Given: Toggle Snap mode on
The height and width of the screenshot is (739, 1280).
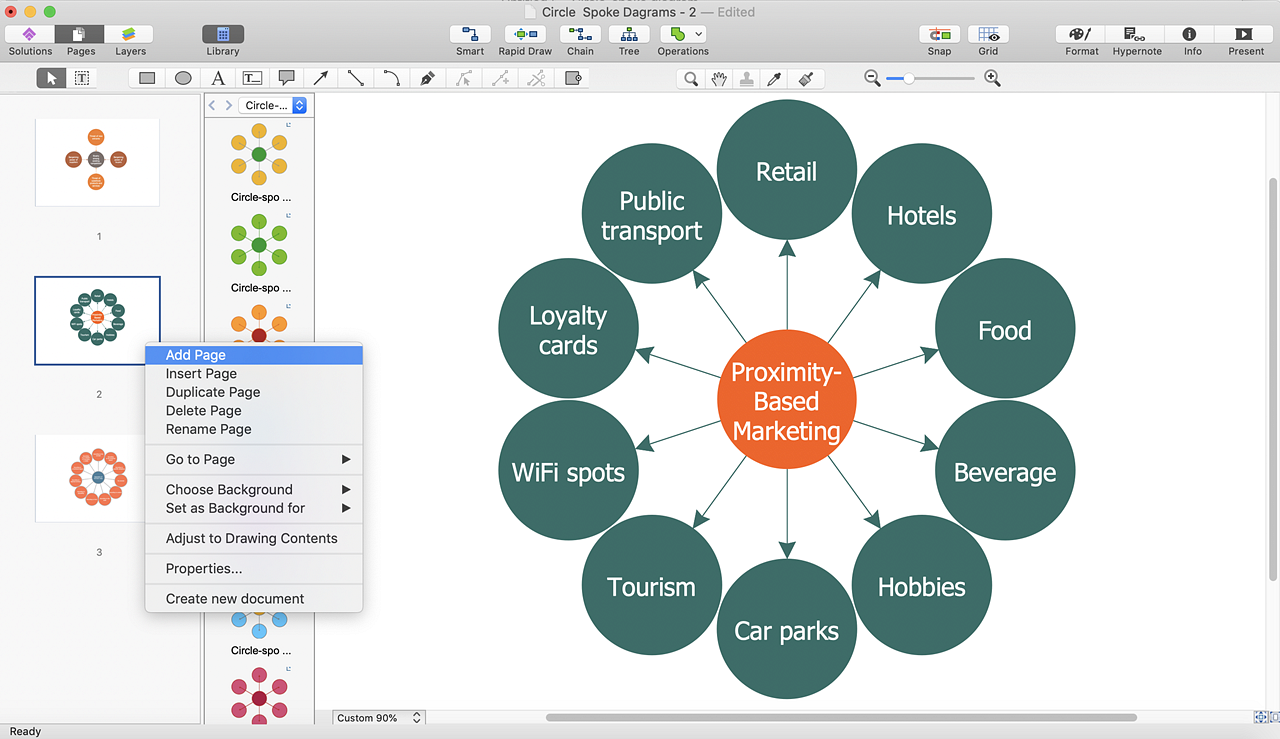Looking at the screenshot, I should tap(938, 40).
